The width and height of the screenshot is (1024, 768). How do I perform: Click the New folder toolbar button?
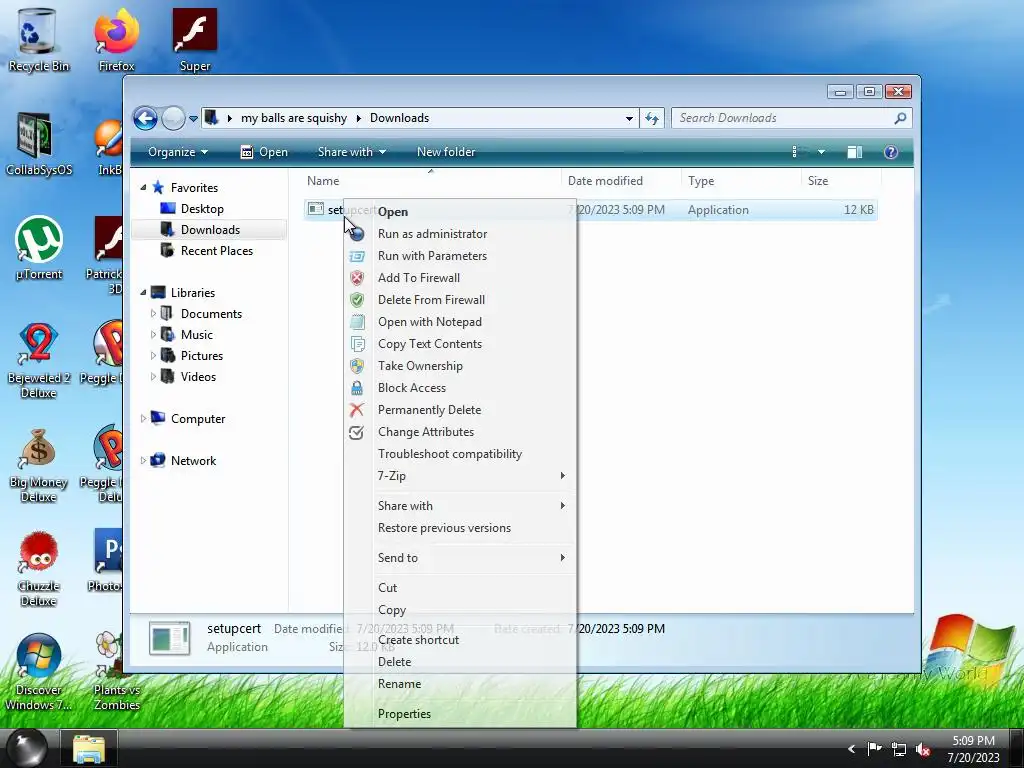[446, 152]
